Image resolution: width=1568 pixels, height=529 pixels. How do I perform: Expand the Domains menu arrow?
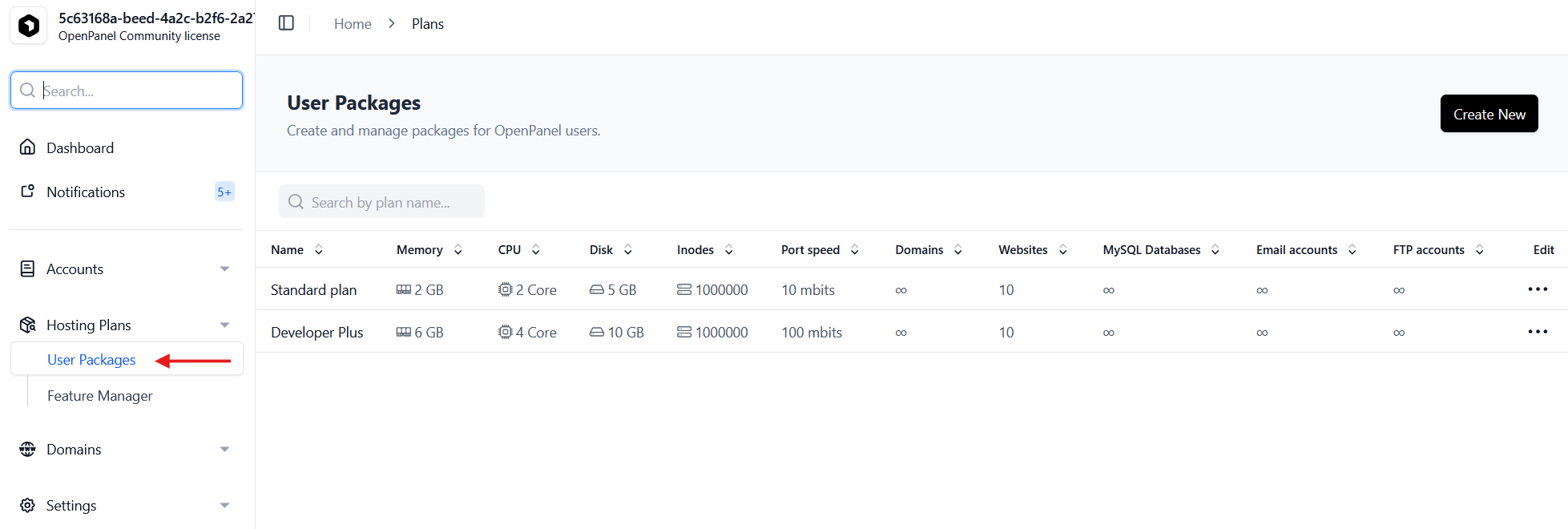(225, 450)
